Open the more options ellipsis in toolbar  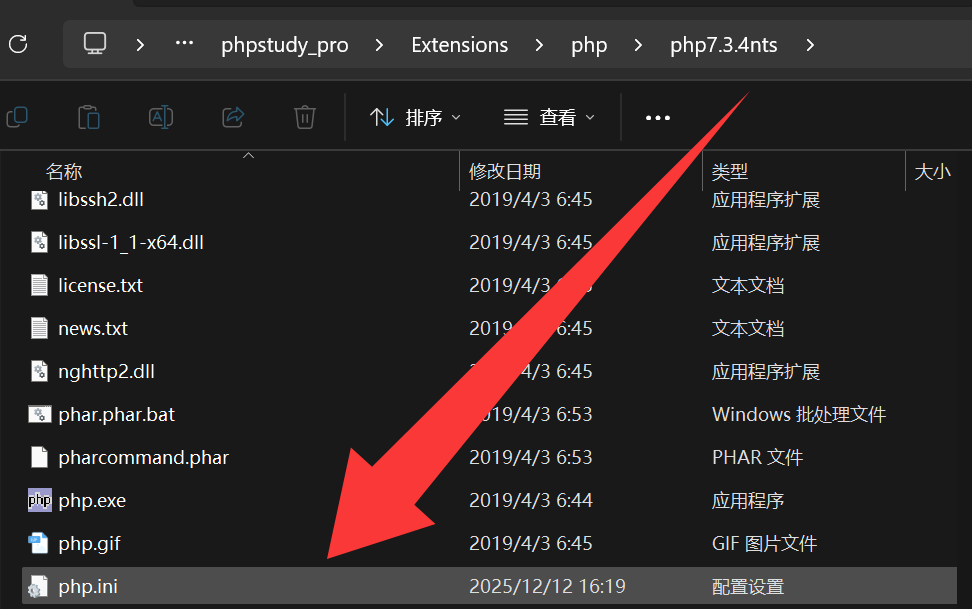tap(658, 118)
